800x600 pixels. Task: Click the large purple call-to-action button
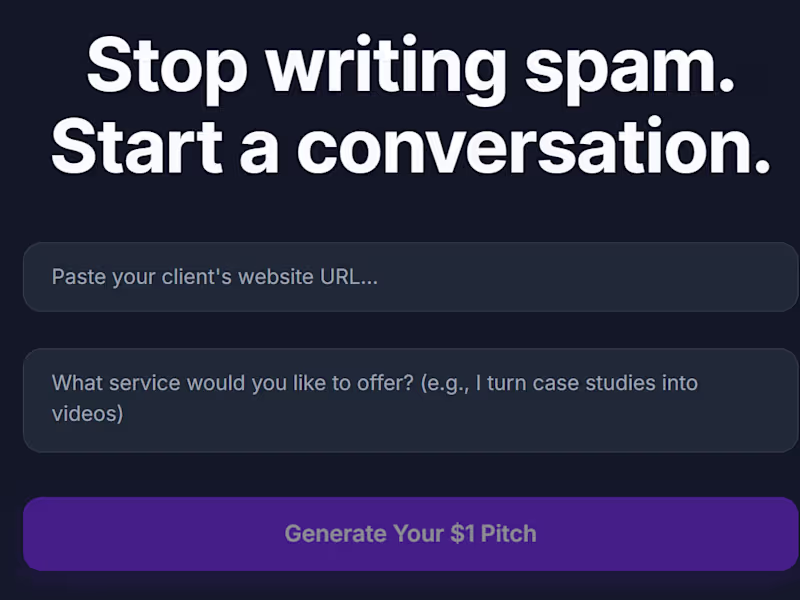point(400,533)
